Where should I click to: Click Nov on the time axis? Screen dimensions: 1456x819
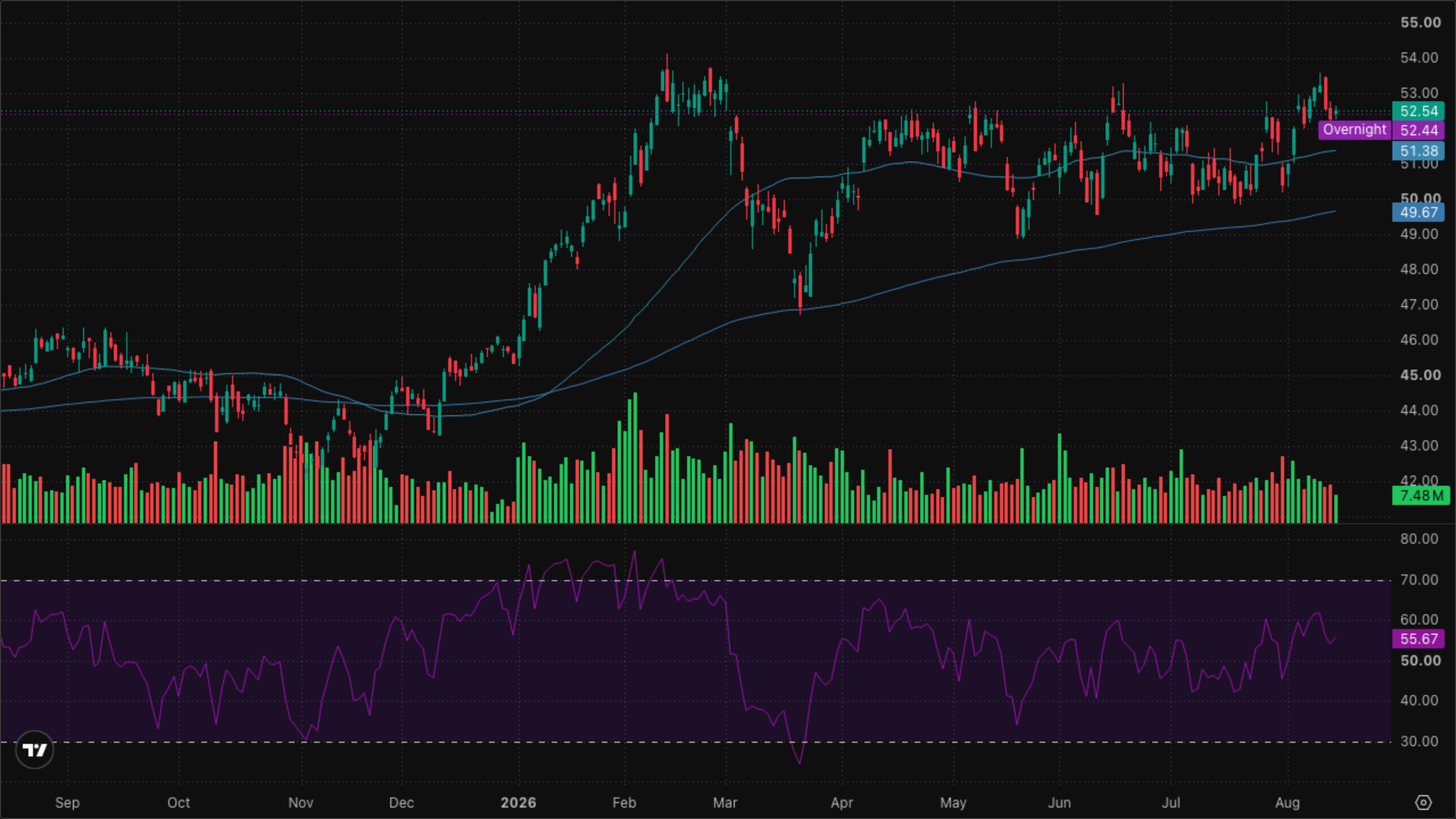pos(301,803)
